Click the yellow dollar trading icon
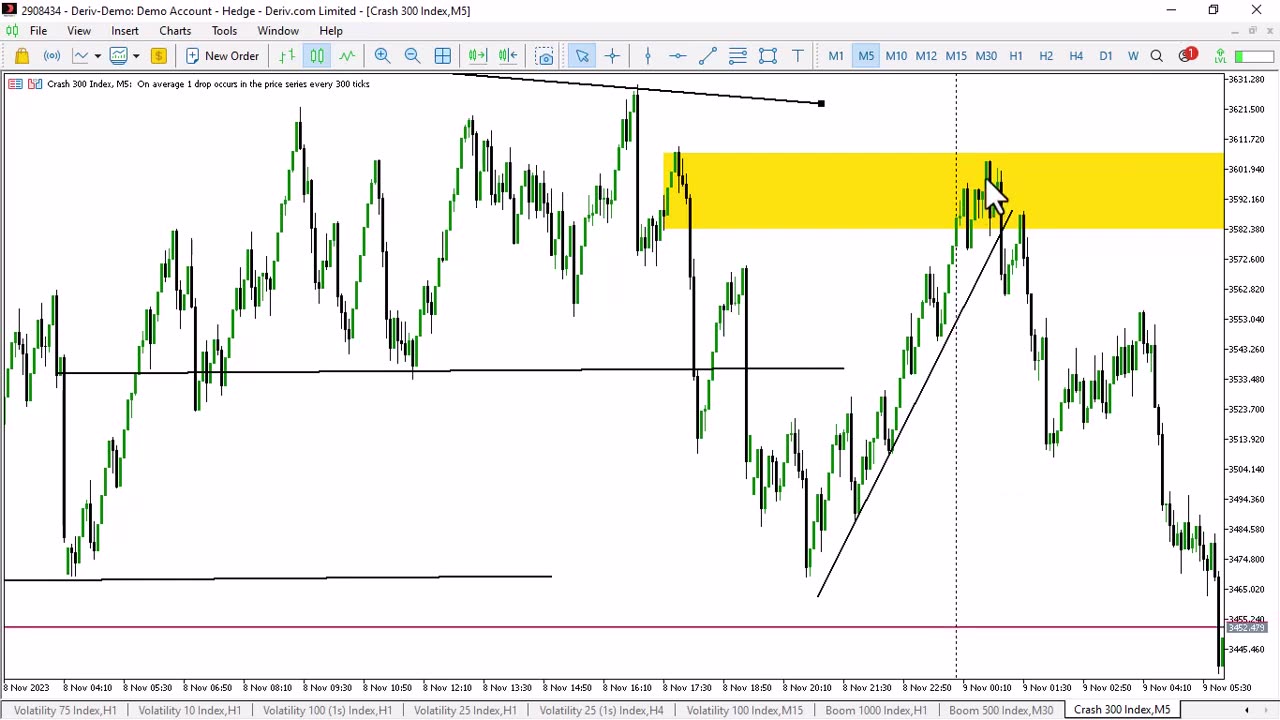Image resolution: width=1280 pixels, height=720 pixels. pos(158,56)
